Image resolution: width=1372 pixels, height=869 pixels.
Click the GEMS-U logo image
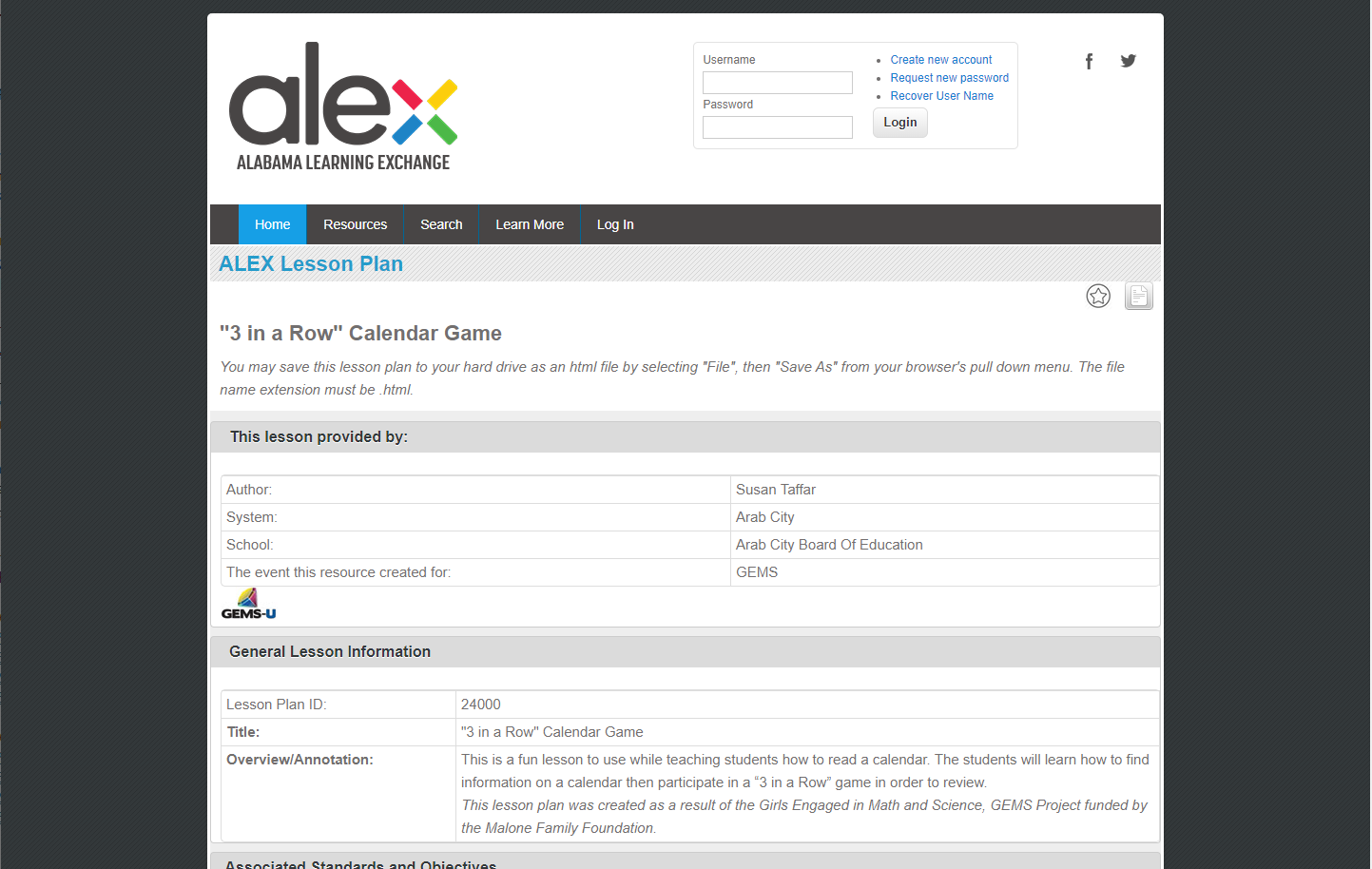[248, 605]
